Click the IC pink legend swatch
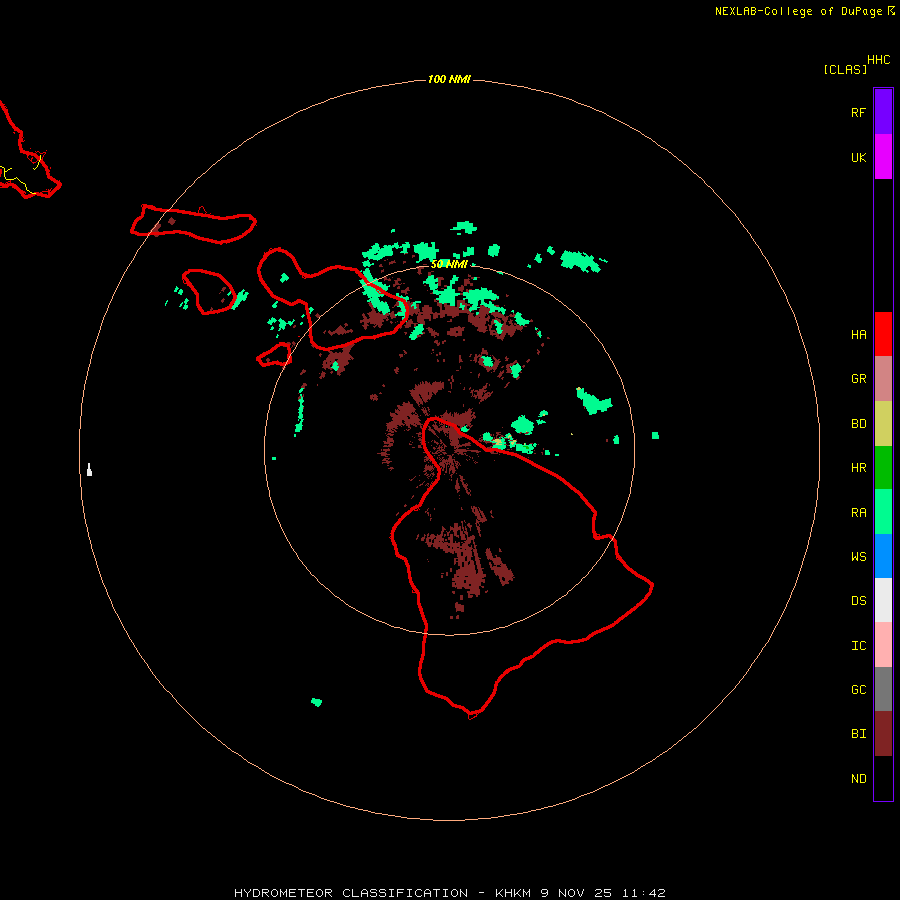This screenshot has height=900, width=900. pos(883,645)
